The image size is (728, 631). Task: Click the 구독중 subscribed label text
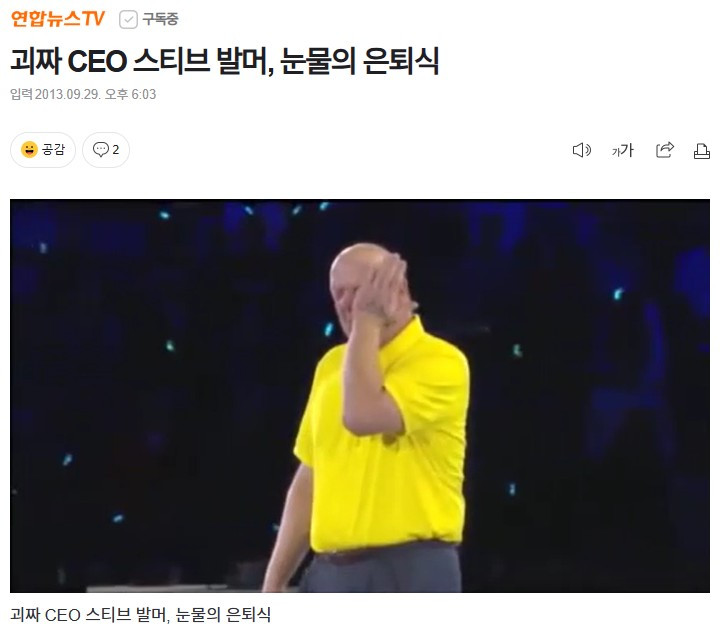pos(160,19)
